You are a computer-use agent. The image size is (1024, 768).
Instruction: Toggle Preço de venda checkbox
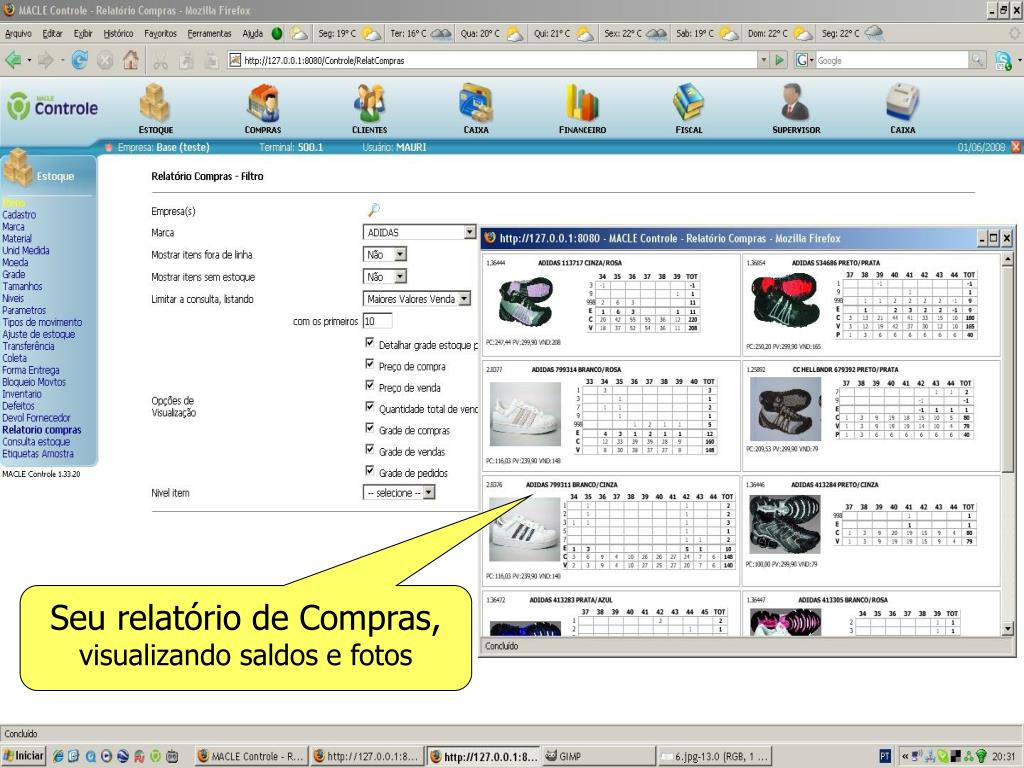370,385
